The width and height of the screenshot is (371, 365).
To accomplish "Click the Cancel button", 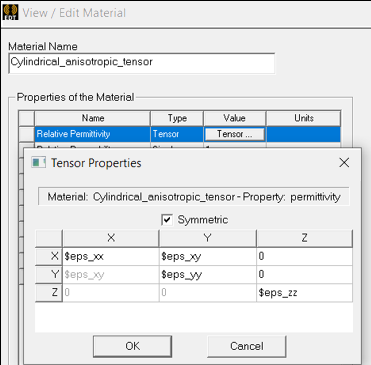I will coord(247,346).
